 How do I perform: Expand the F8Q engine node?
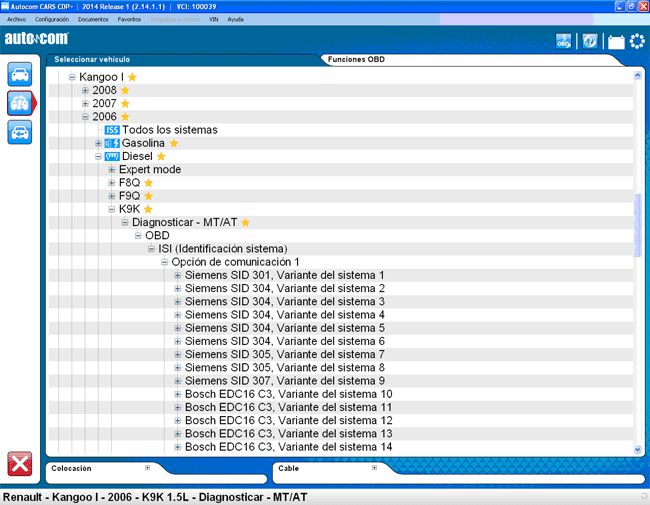112,183
